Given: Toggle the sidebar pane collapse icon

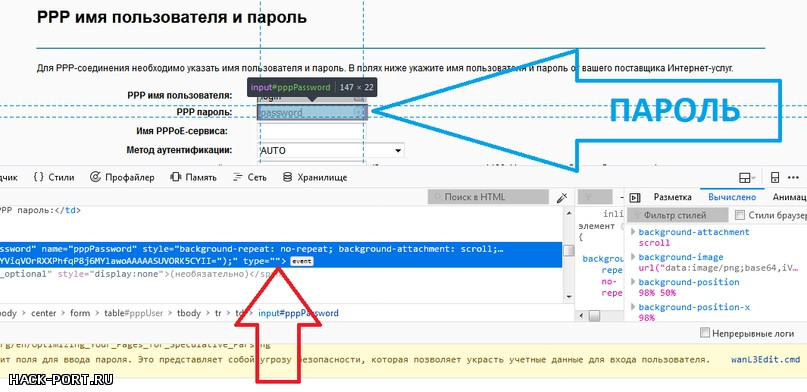Looking at the screenshot, I should [x=635, y=198].
